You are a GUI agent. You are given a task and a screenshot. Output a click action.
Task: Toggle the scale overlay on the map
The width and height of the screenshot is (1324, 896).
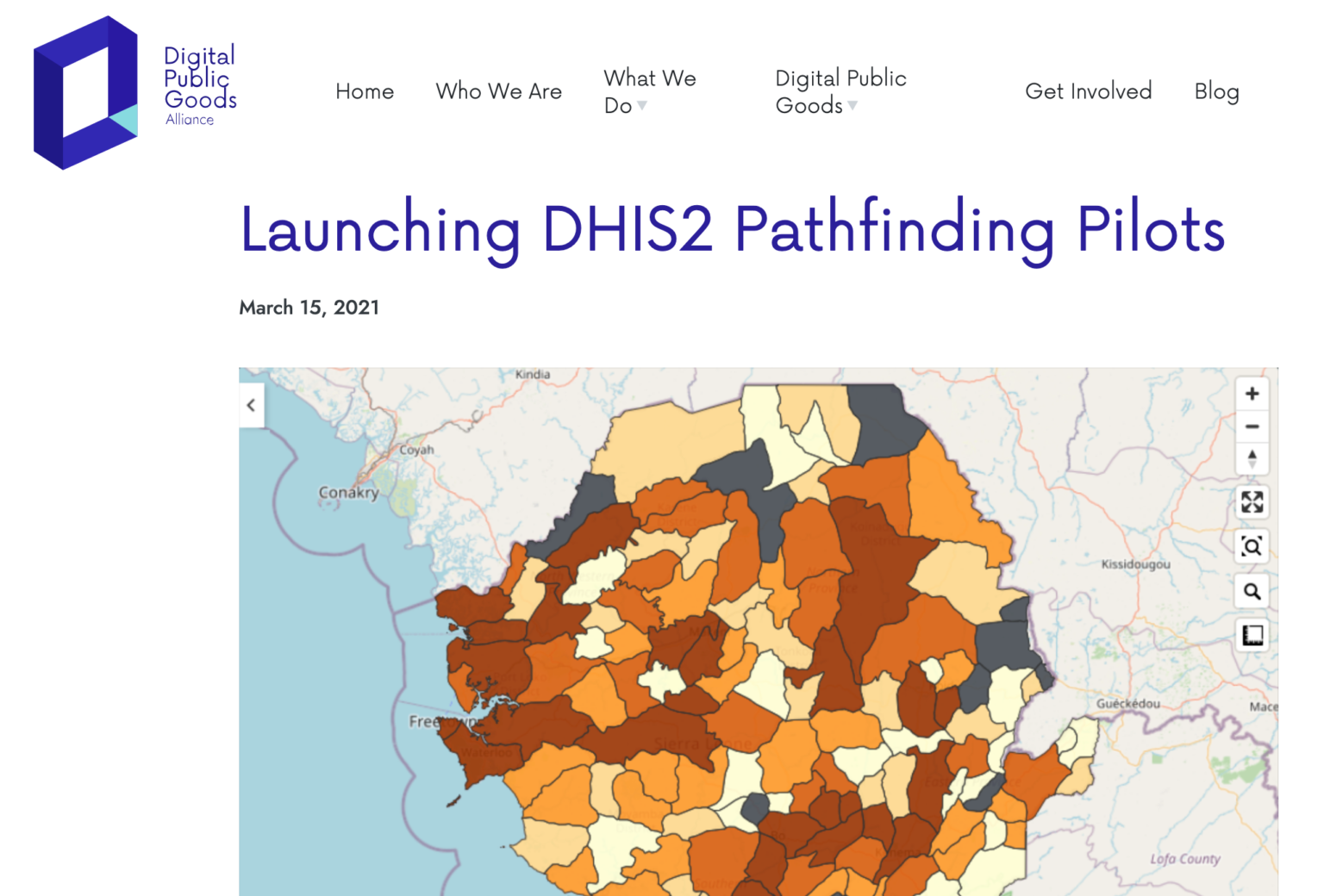coord(1252,635)
